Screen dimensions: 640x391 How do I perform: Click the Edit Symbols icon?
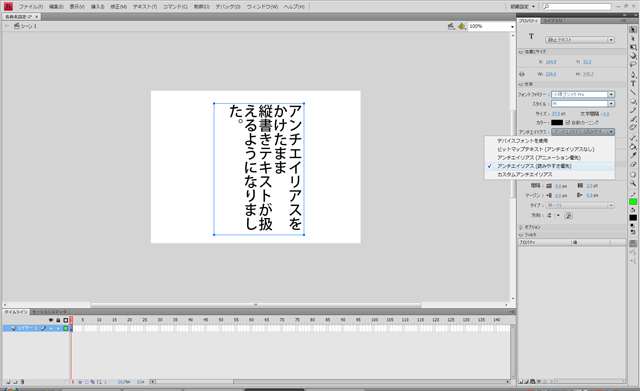click(x=461, y=26)
